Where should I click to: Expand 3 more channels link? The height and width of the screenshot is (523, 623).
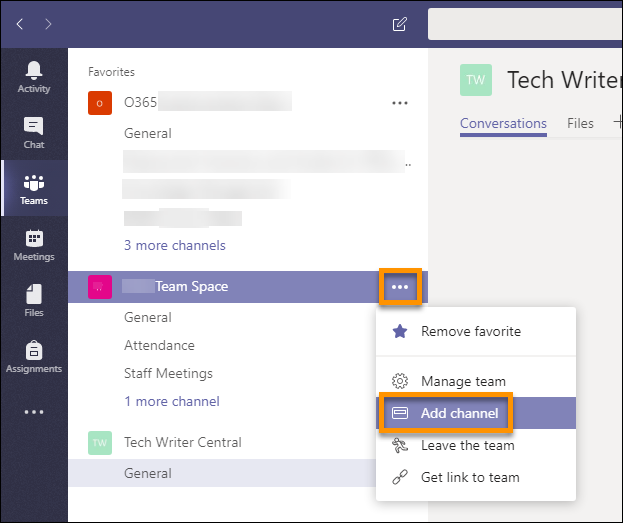(x=174, y=245)
